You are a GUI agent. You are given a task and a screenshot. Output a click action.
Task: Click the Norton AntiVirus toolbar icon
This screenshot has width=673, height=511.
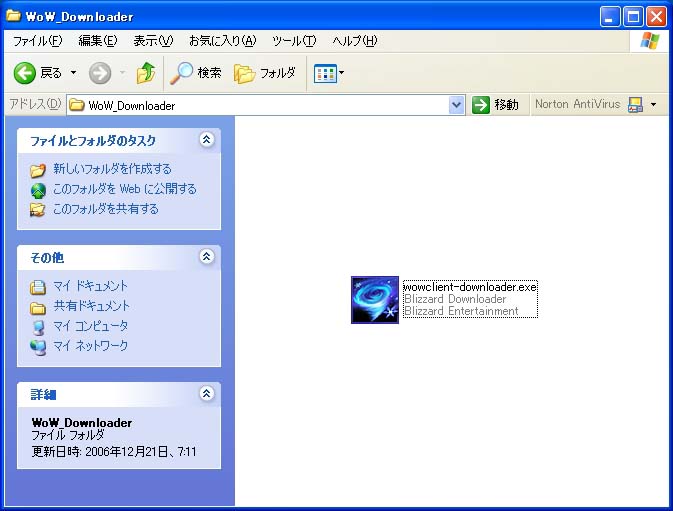[635, 104]
